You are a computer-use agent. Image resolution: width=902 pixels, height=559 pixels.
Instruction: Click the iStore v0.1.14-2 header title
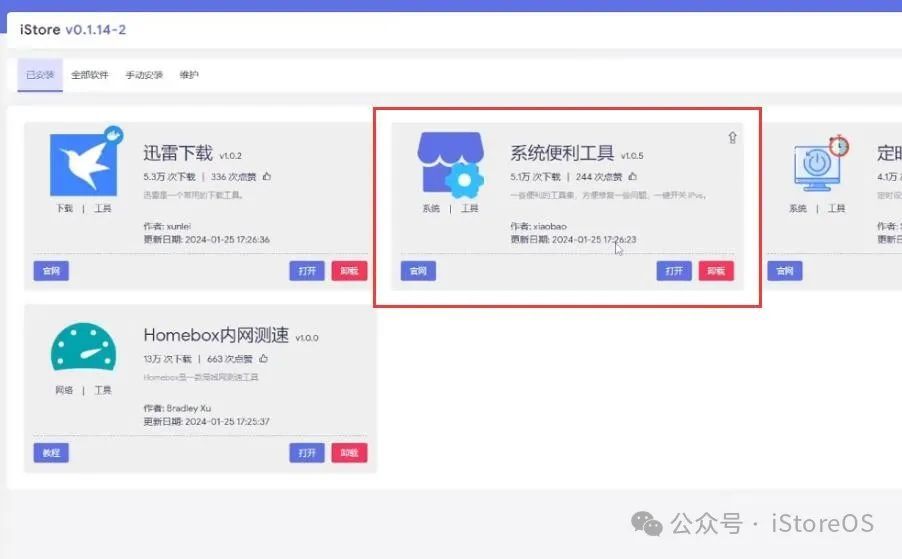(x=73, y=30)
